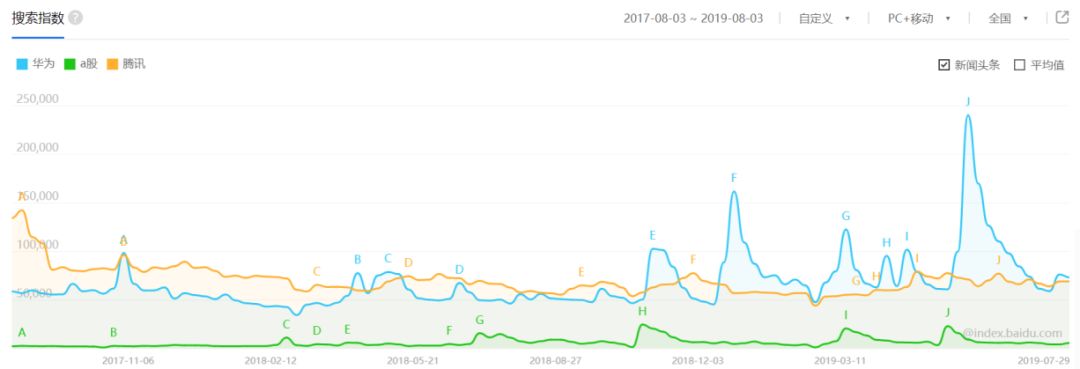Toggle the 华为 blue legend swatch
1080x369 pixels.
click(22, 64)
